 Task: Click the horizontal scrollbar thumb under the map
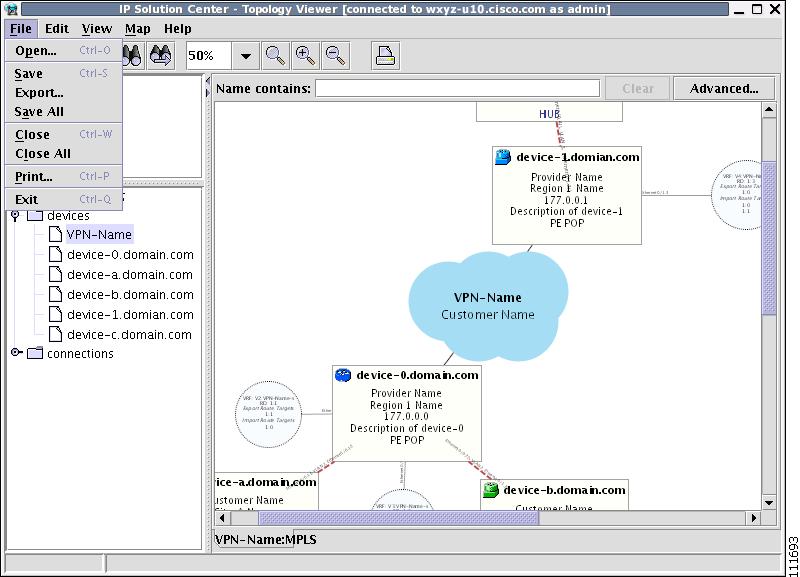coord(399,518)
